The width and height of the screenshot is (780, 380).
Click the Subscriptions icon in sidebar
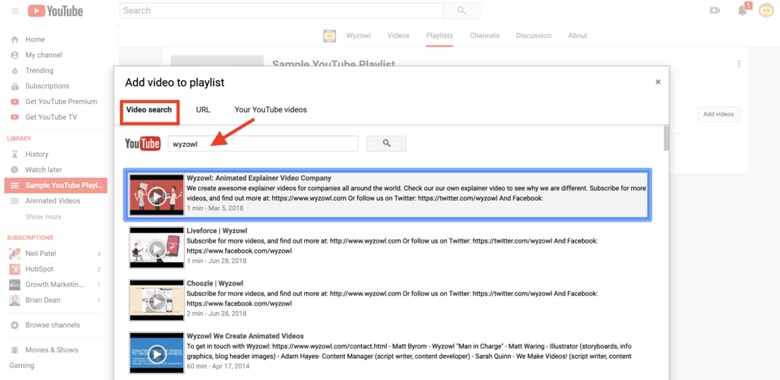click(15, 86)
